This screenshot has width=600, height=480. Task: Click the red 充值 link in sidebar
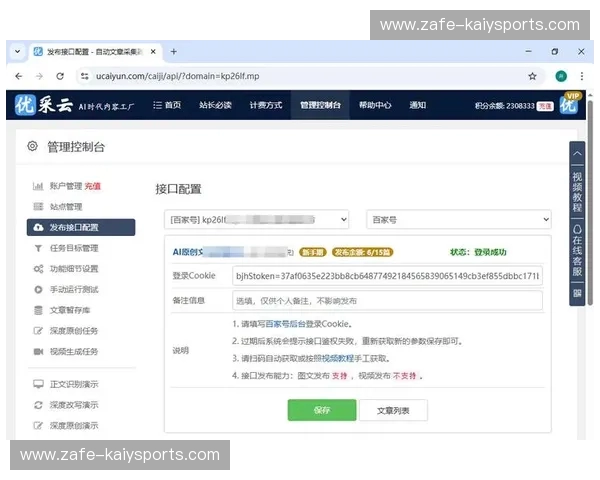click(x=93, y=186)
